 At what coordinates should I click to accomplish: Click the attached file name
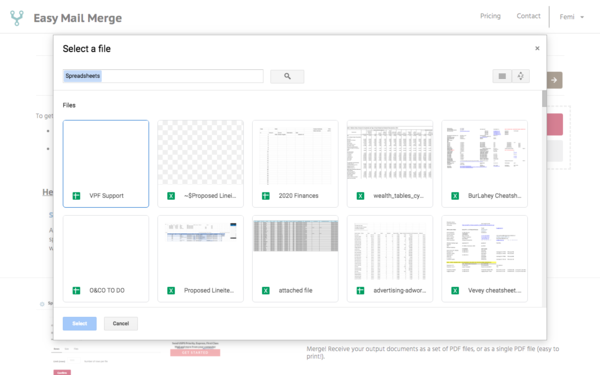[x=295, y=291]
